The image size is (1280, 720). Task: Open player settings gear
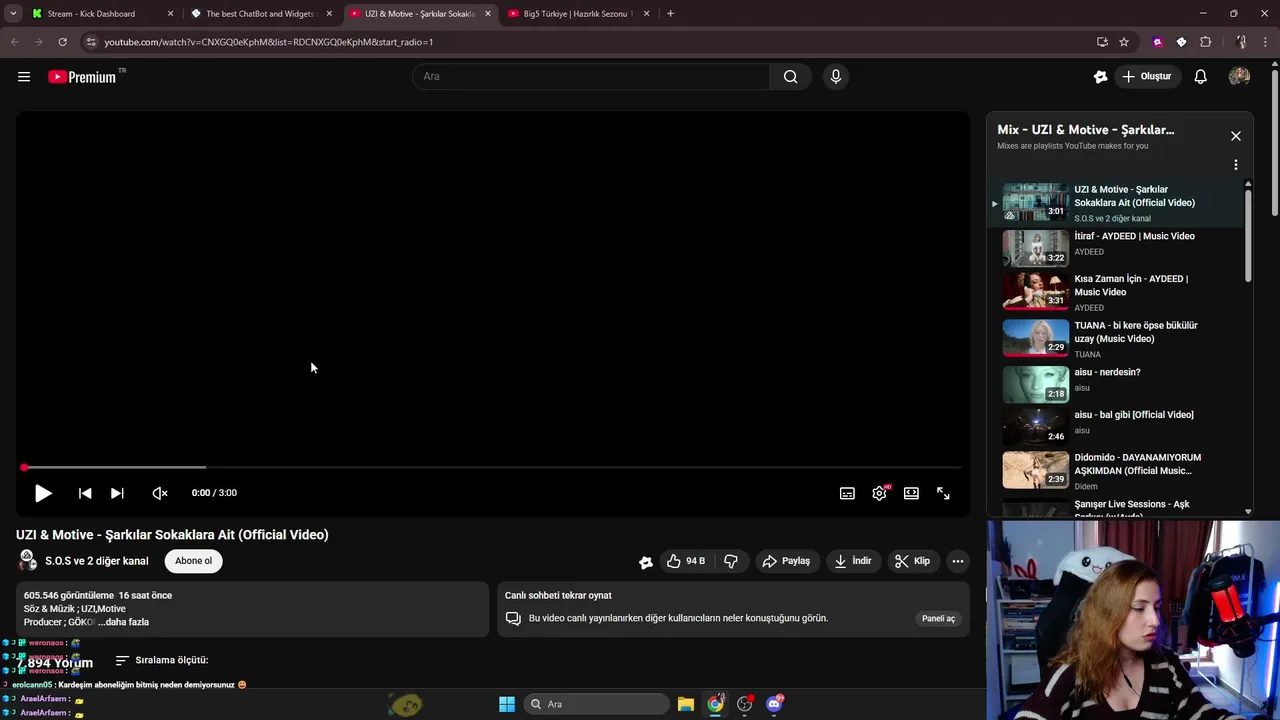880,493
